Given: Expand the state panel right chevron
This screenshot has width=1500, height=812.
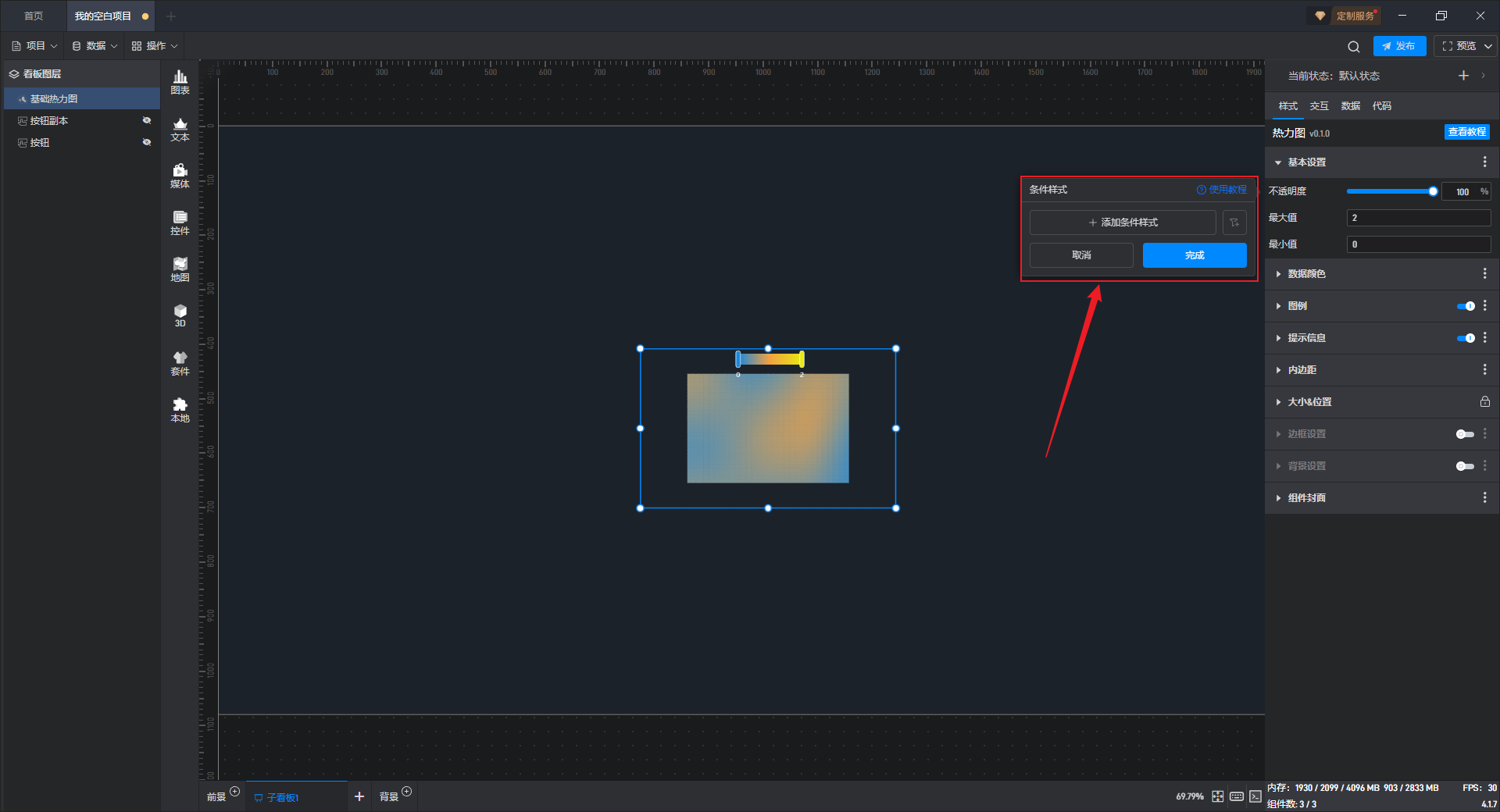Looking at the screenshot, I should tap(1483, 76).
